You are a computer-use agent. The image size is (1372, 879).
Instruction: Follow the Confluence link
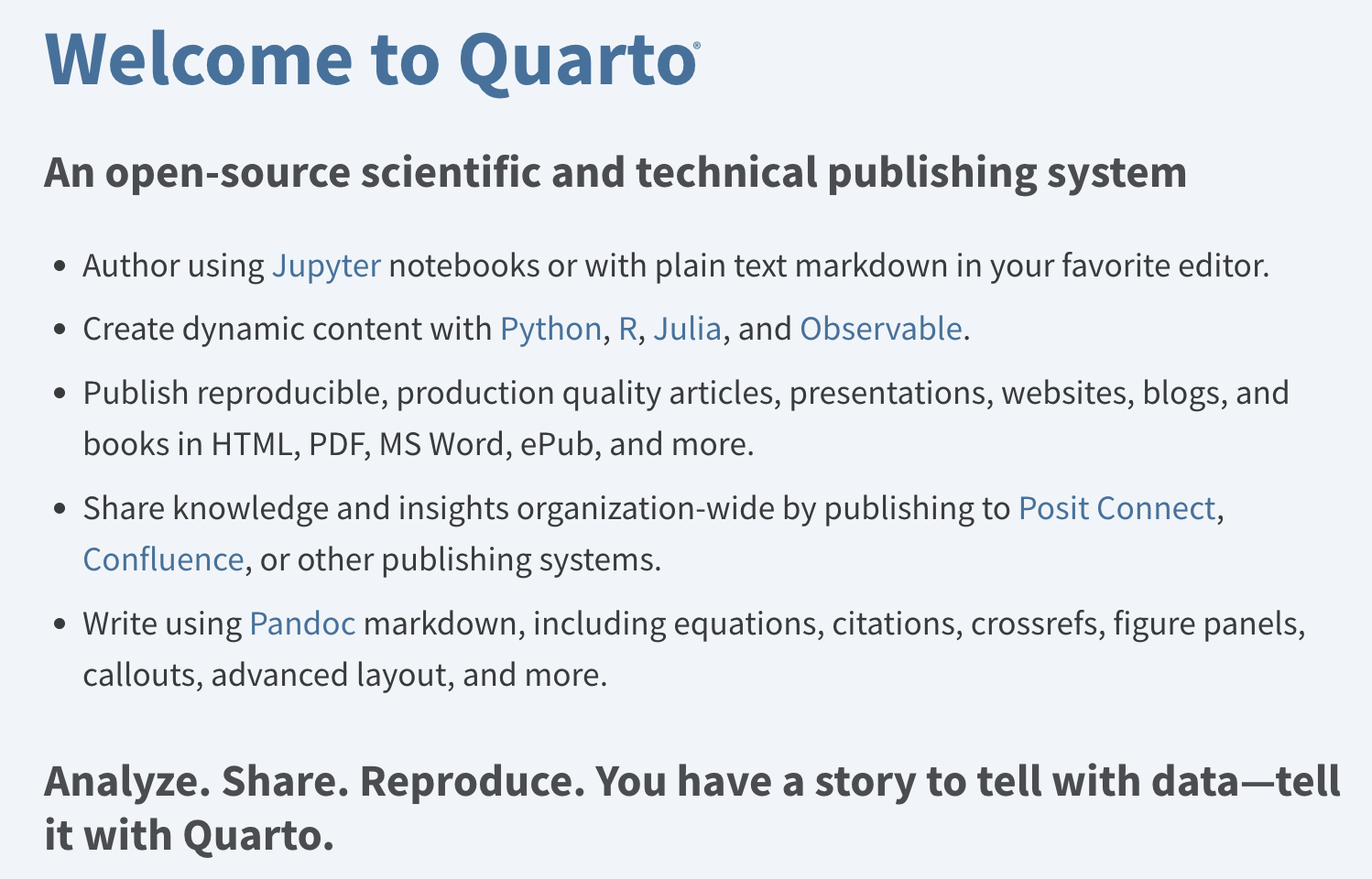pos(163,559)
